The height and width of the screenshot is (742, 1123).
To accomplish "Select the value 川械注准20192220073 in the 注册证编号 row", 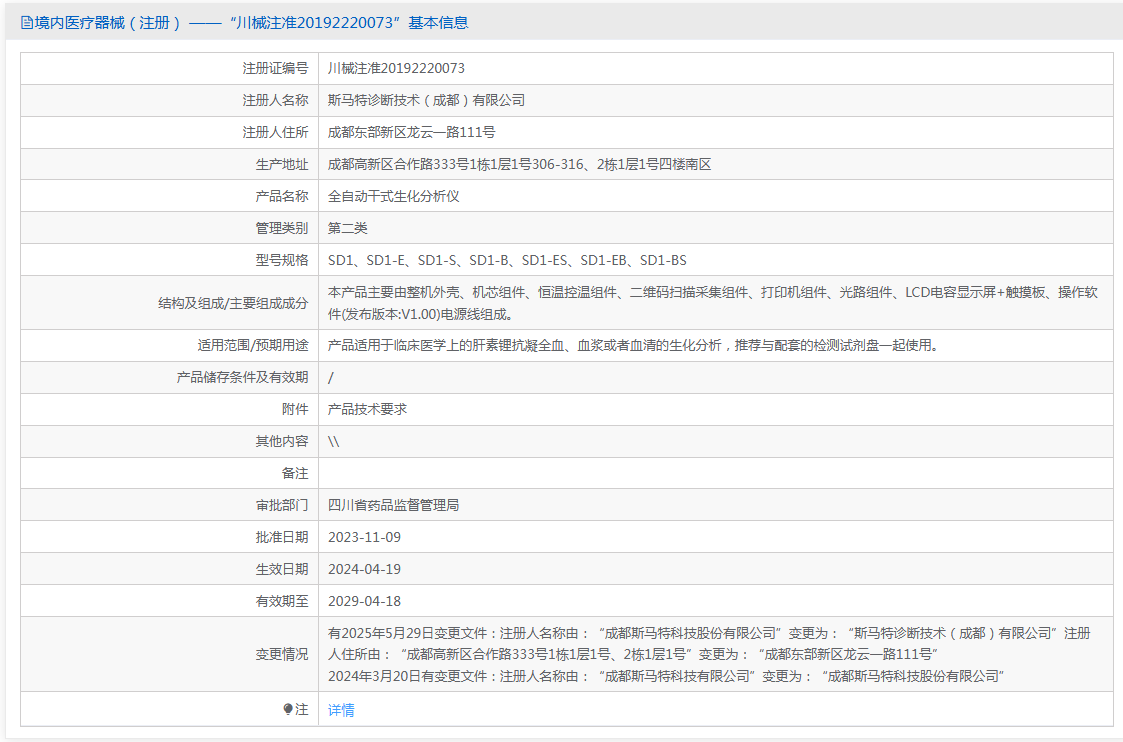I will (396, 68).
